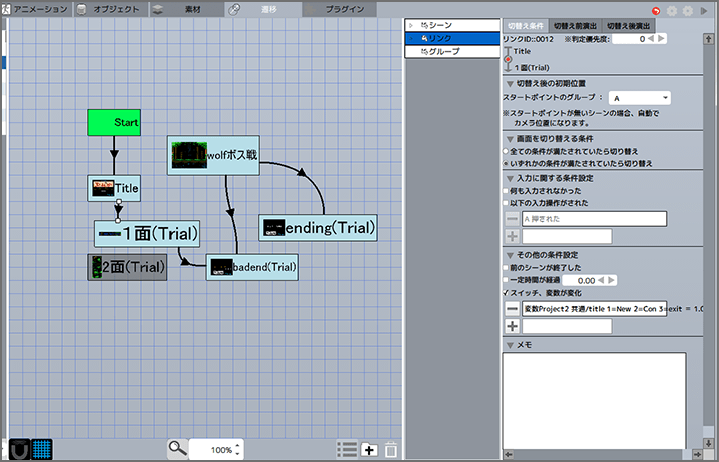Viewport: 719px width, 462px height.
Task: Check the 何も入力されなかった checkbox
Action: pyautogui.click(x=506, y=191)
